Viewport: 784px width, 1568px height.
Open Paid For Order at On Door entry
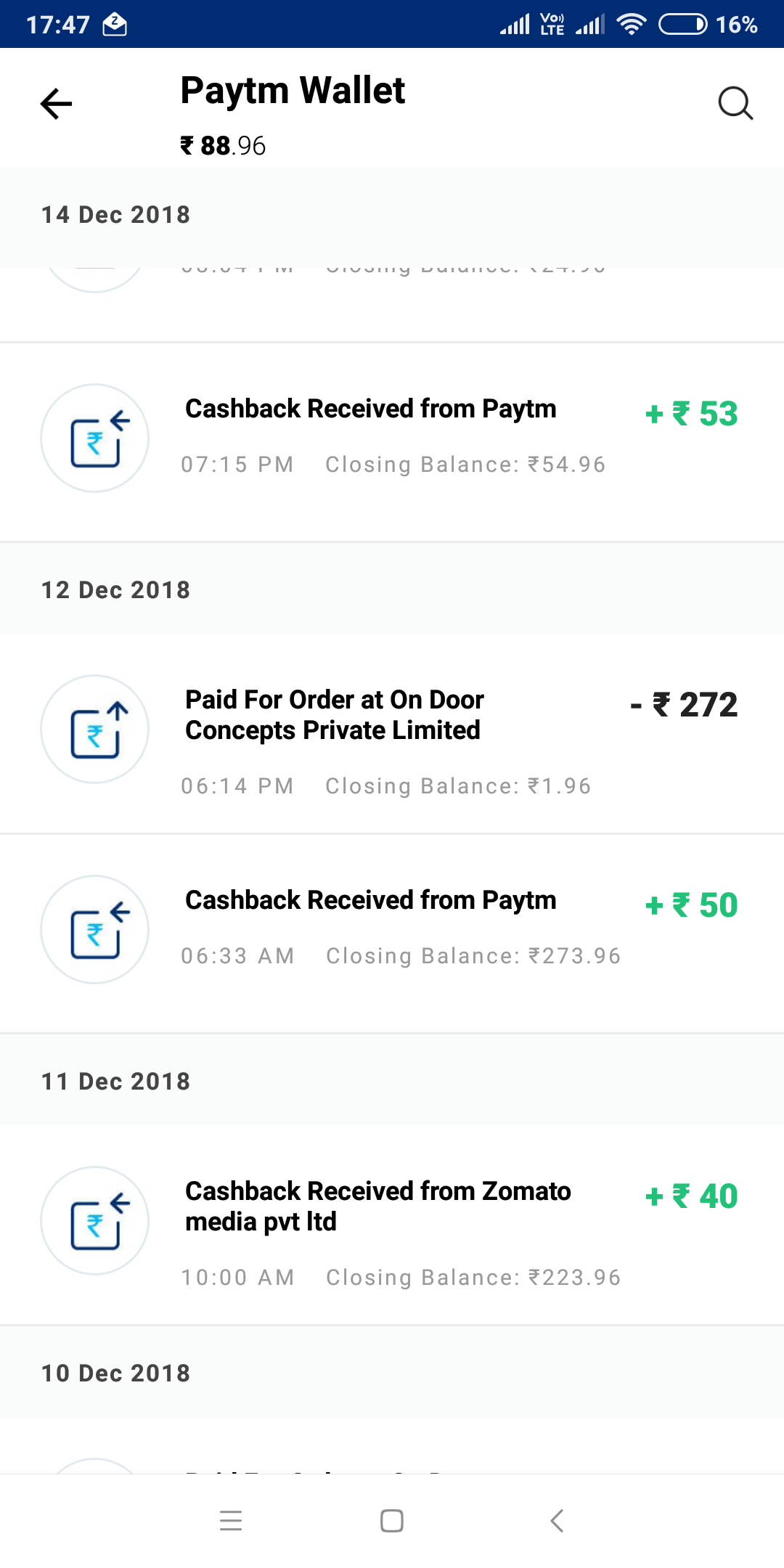392,734
